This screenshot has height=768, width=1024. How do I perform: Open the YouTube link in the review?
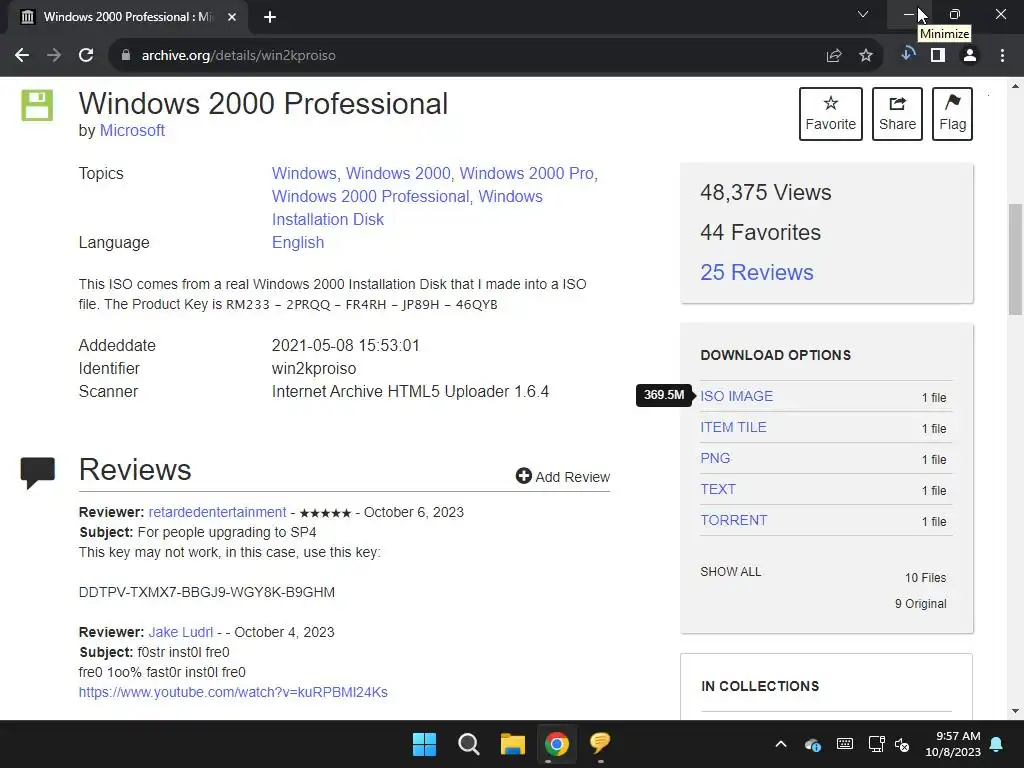[233, 692]
